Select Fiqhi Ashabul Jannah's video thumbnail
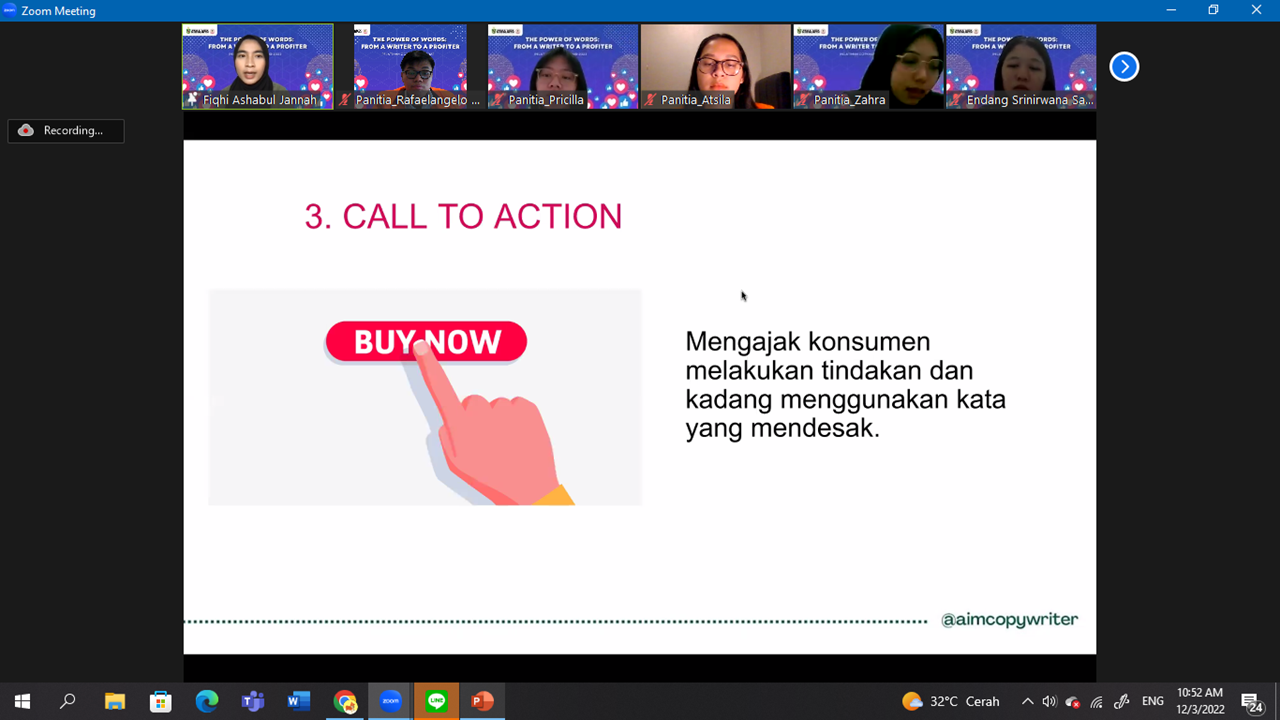Screen dimensions: 1280x720 (x=257, y=66)
